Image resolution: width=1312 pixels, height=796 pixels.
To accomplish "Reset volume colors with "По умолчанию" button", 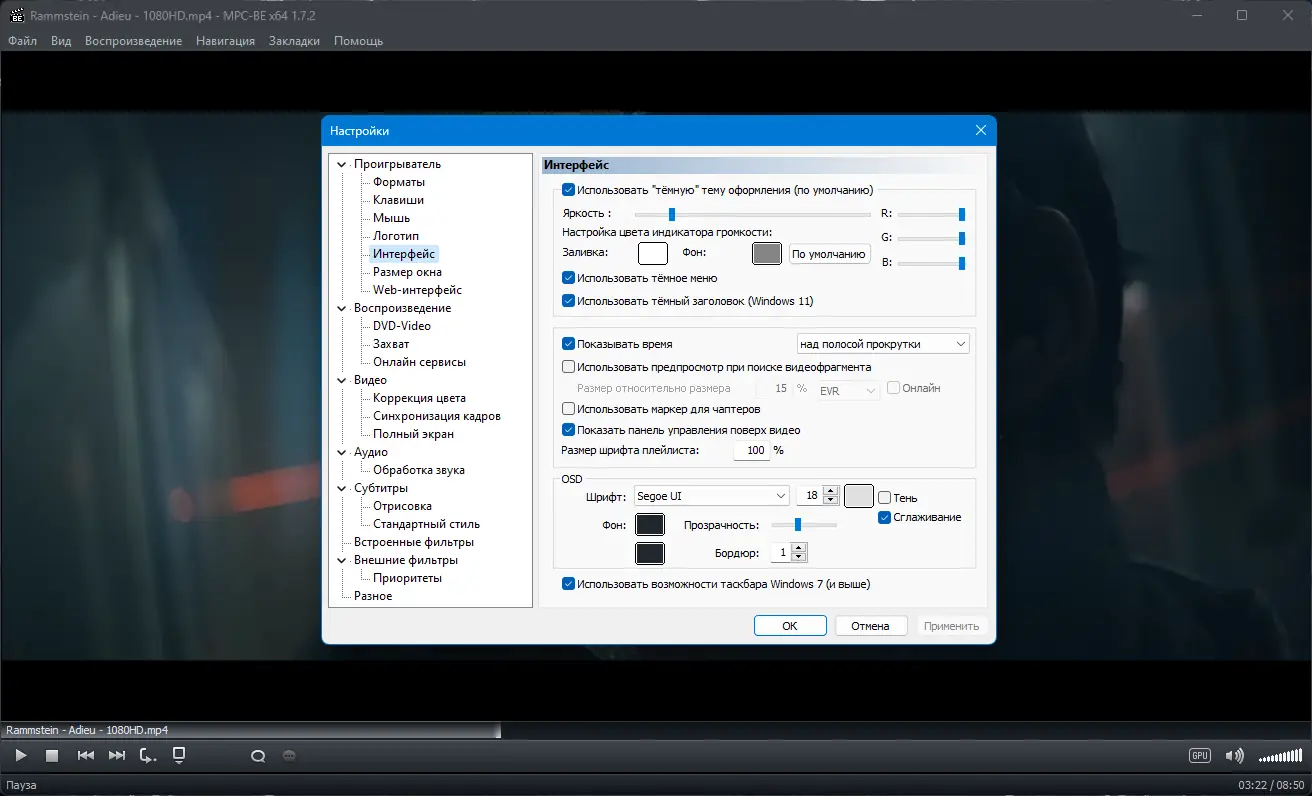I will coord(828,254).
